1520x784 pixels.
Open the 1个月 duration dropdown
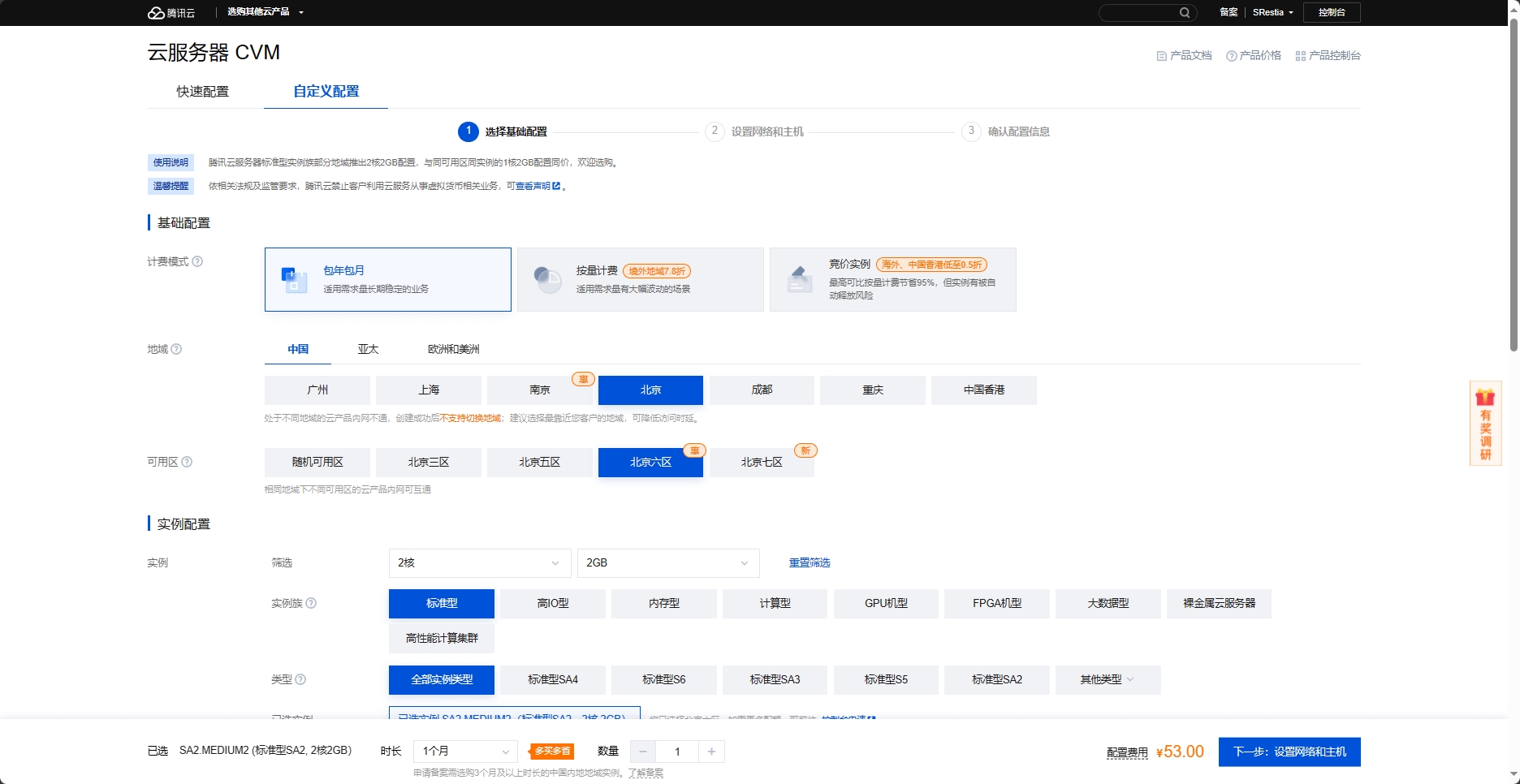(x=465, y=752)
